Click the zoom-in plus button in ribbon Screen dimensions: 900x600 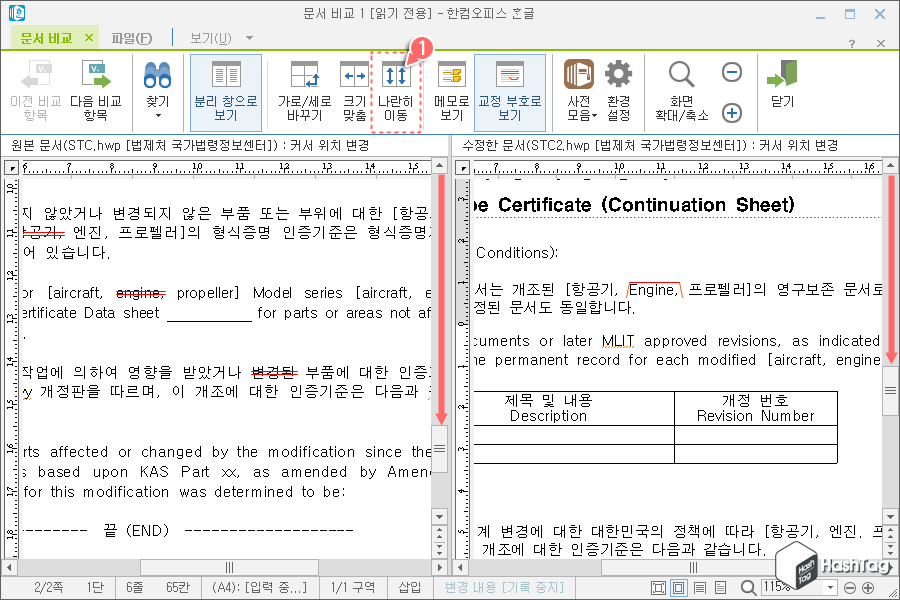tap(731, 113)
